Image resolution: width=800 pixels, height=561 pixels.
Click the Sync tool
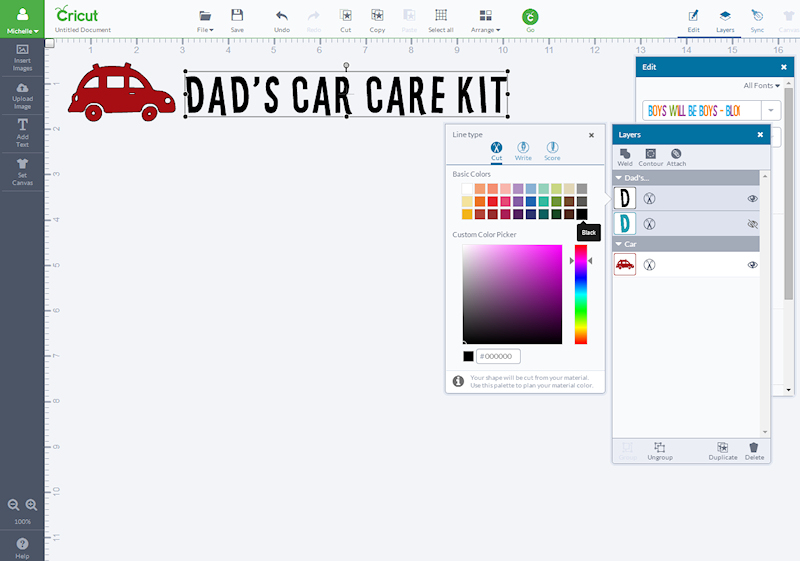[757, 21]
